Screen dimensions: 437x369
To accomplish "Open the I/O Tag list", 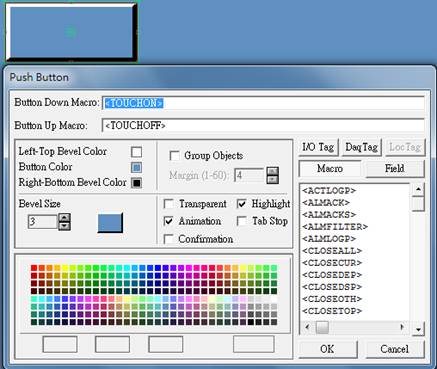I will 318,147.
